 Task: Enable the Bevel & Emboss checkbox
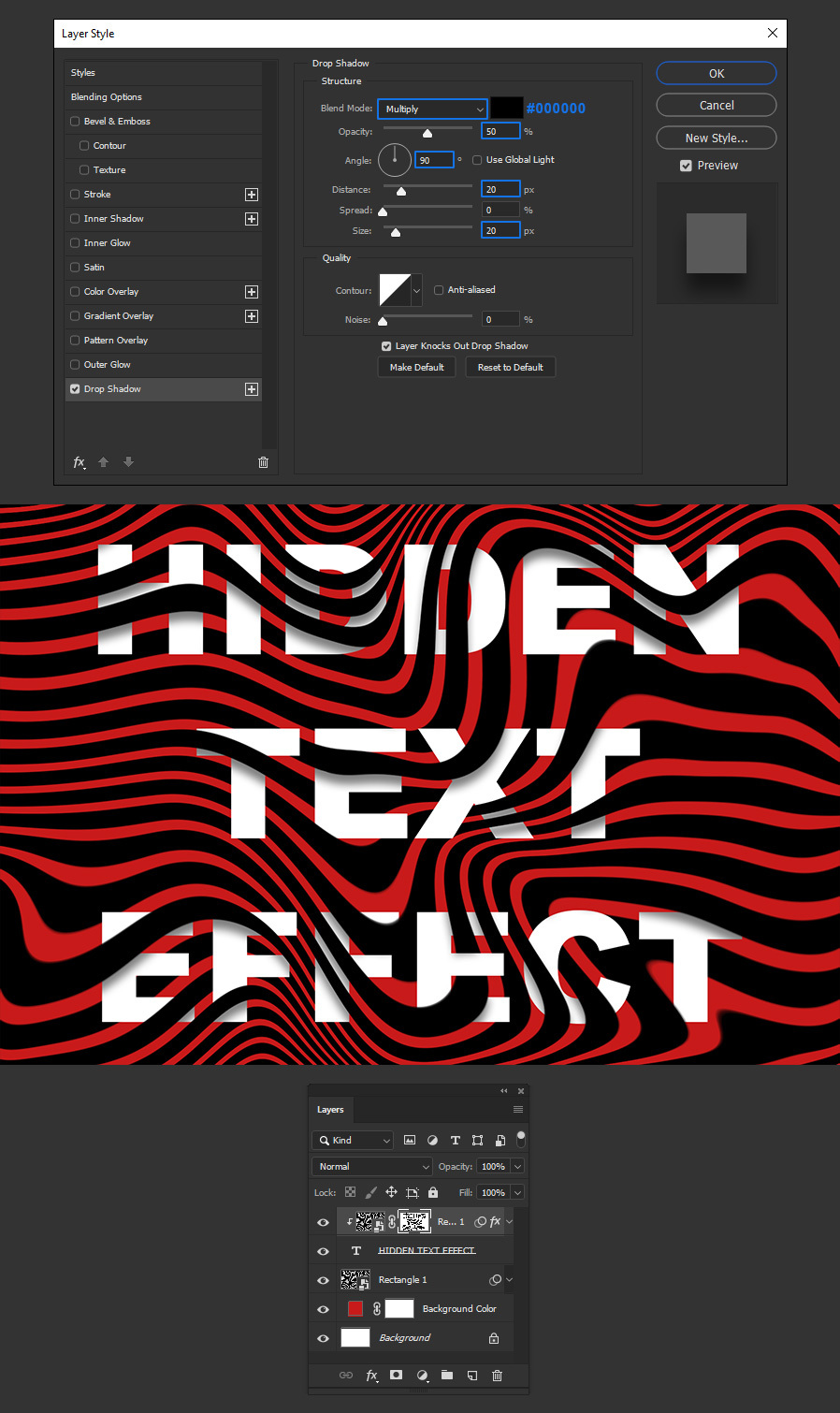(75, 122)
